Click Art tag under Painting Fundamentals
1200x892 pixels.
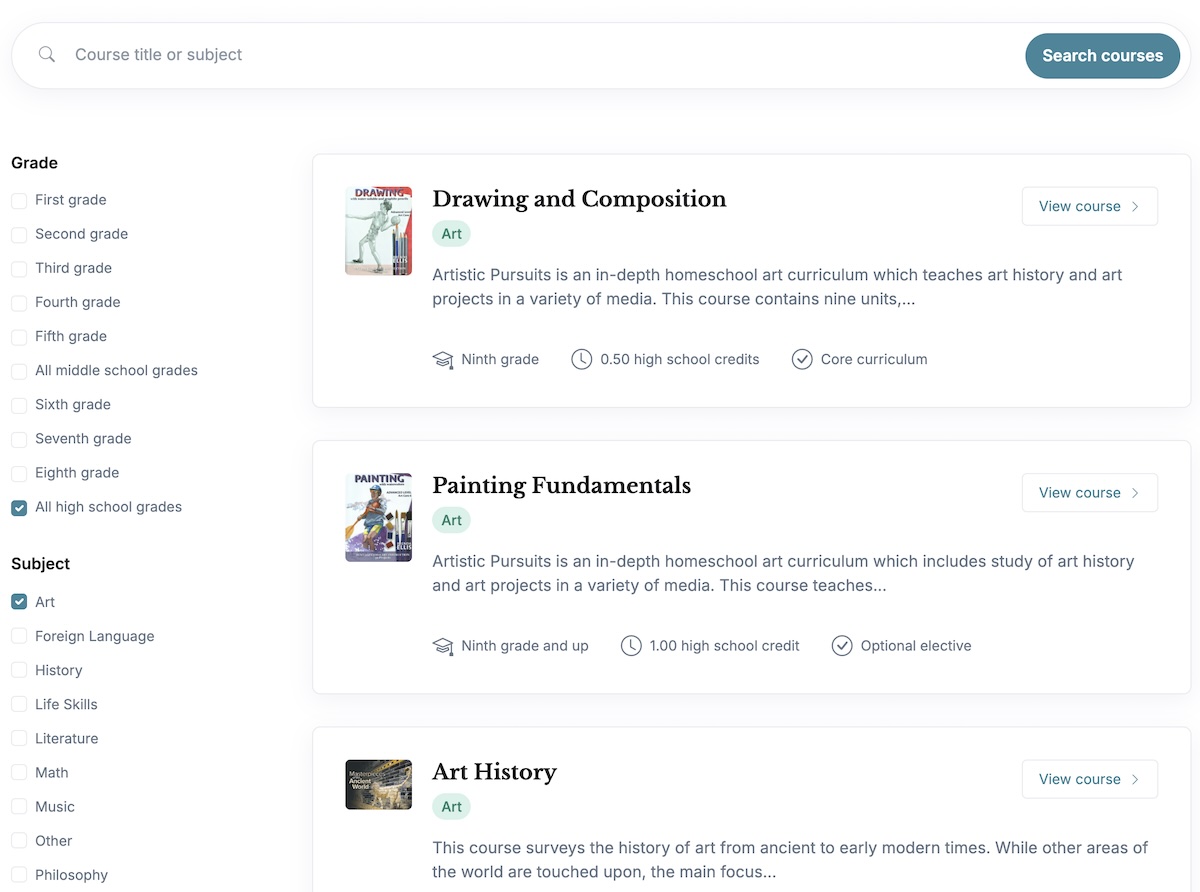[x=452, y=520]
